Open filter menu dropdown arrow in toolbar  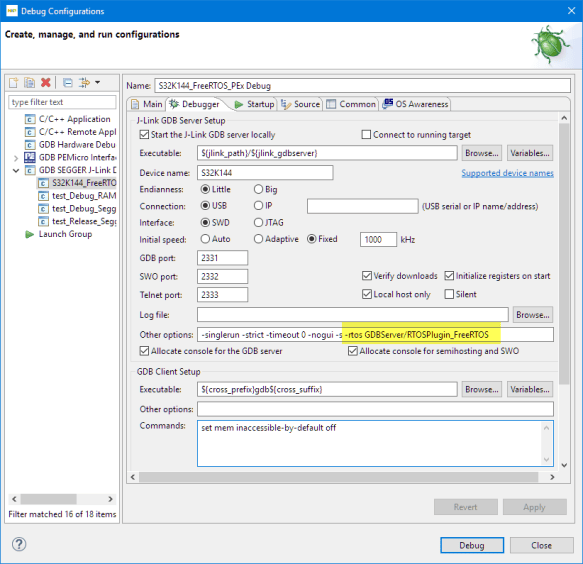click(97, 82)
